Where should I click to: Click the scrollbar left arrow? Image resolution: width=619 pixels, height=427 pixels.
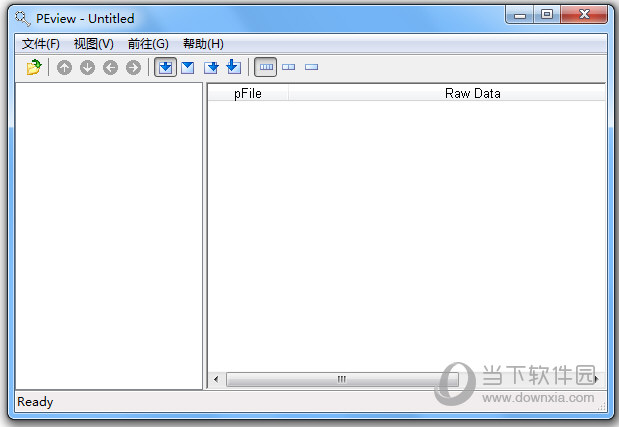tap(216, 380)
